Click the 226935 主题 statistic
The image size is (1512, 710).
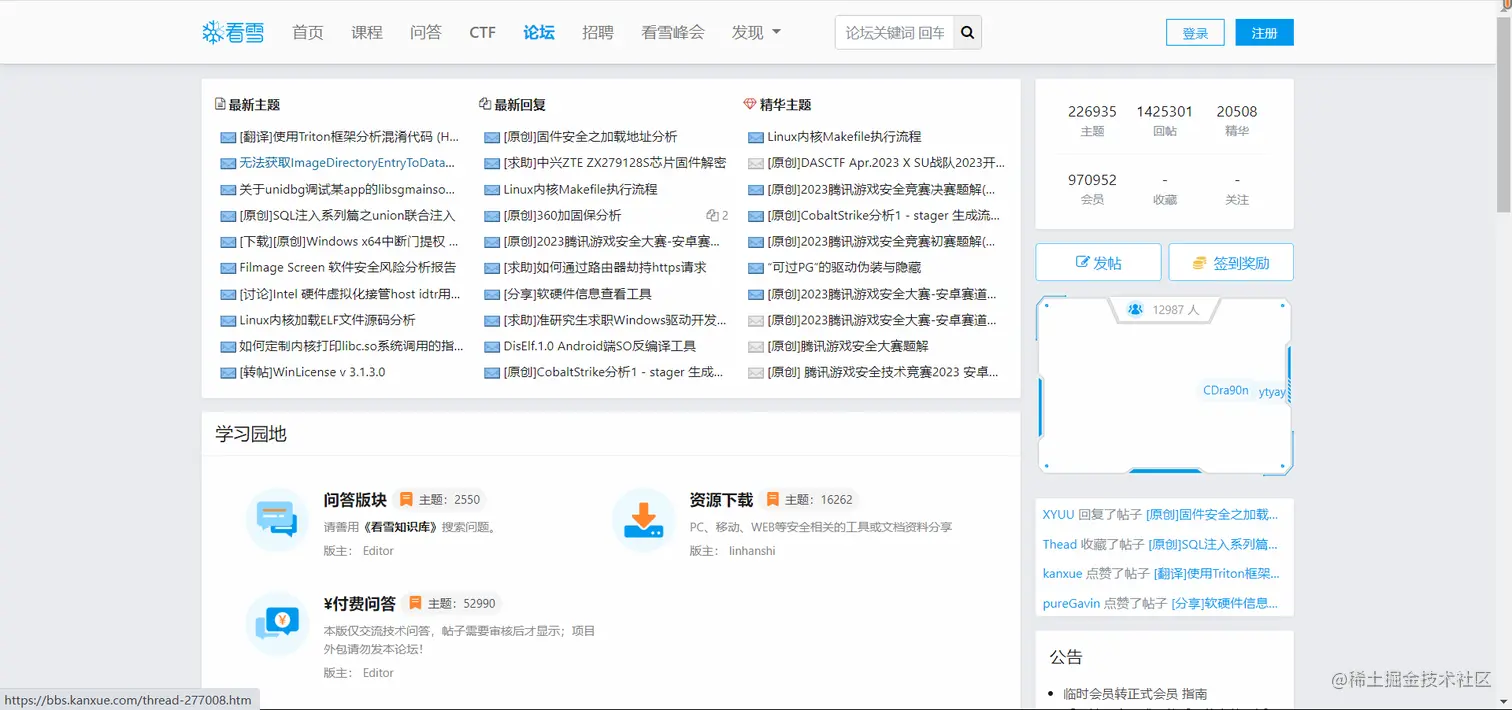[1092, 120]
